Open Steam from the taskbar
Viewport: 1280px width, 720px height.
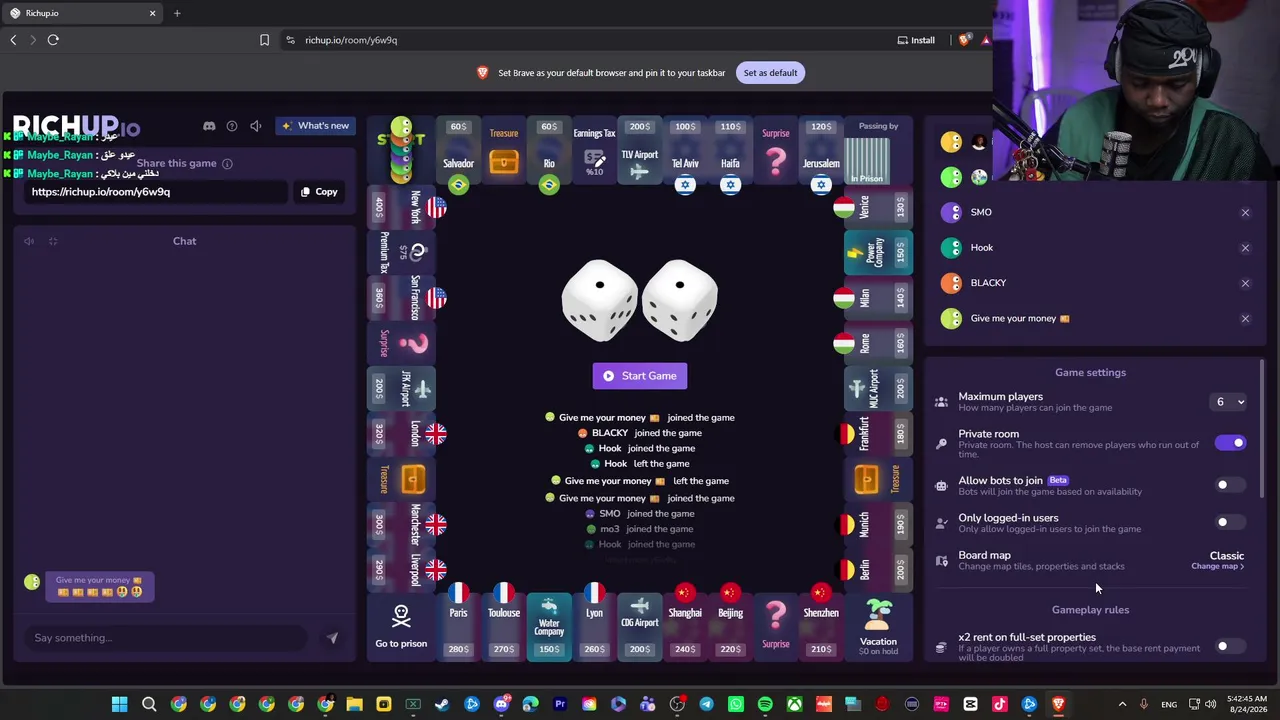pyautogui.click(x=442, y=705)
